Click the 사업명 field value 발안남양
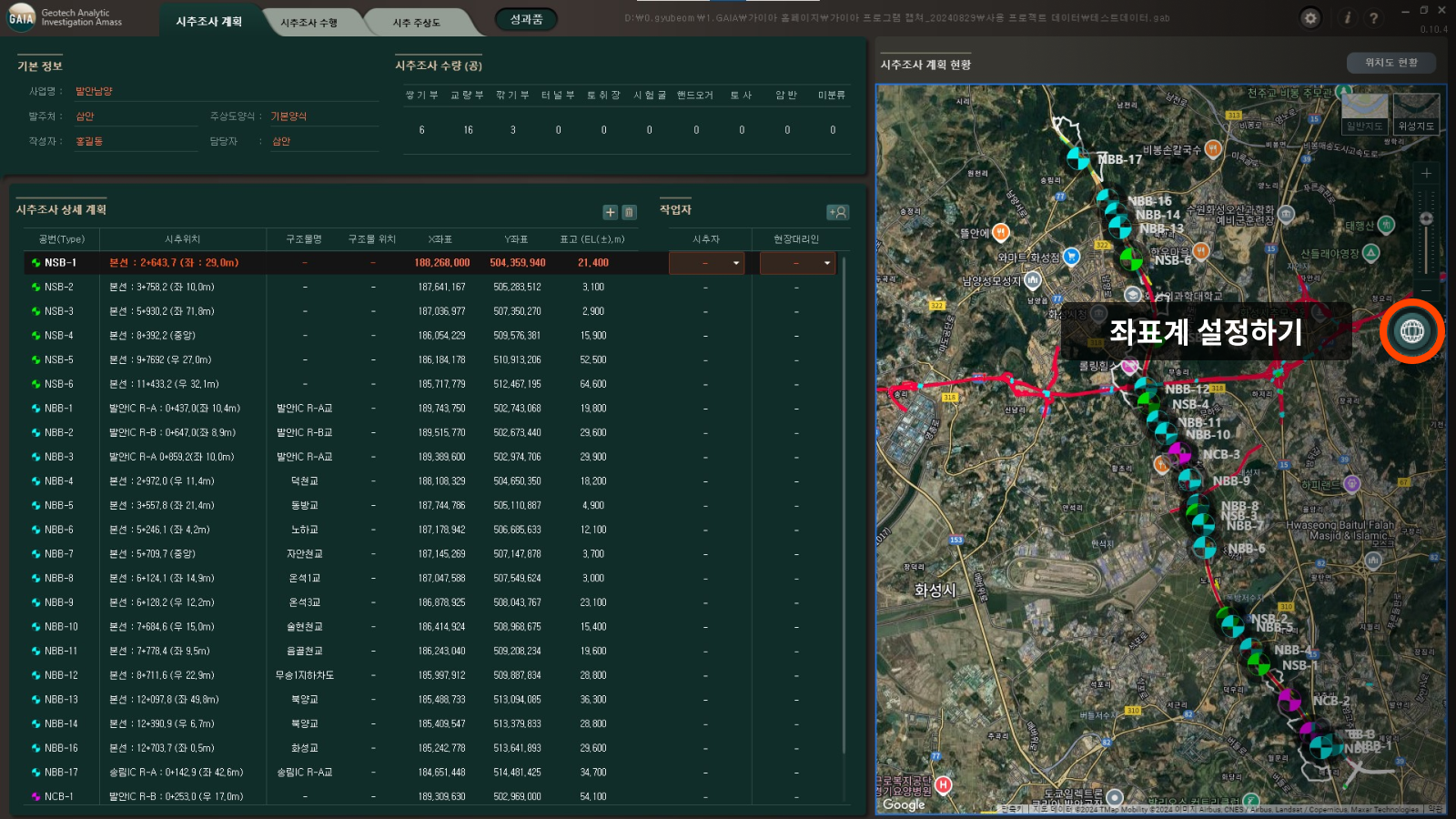The width and height of the screenshot is (1456, 819). [94, 91]
